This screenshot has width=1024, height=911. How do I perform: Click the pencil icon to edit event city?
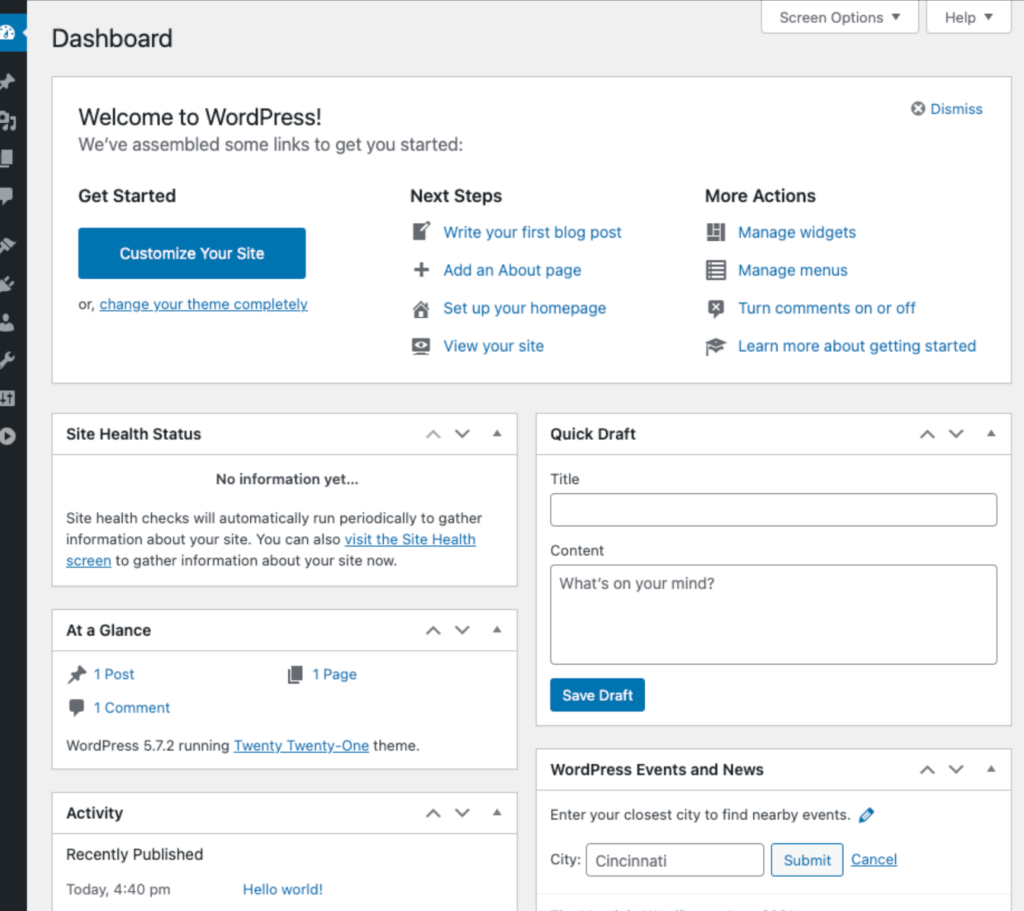[x=866, y=815]
